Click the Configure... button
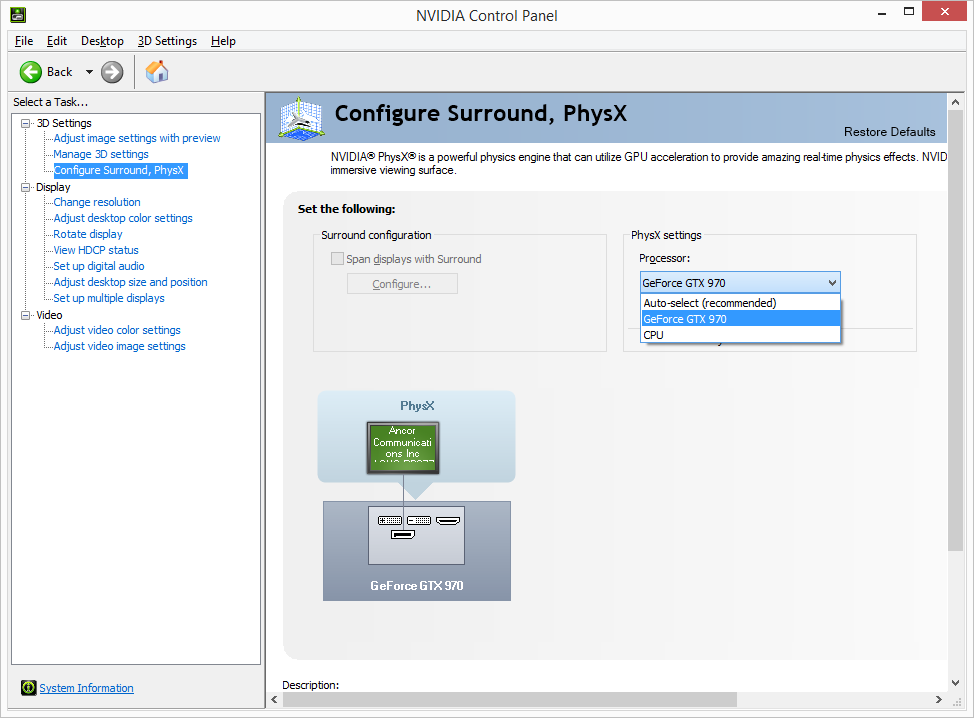Image resolution: width=974 pixels, height=718 pixels. 402,284
